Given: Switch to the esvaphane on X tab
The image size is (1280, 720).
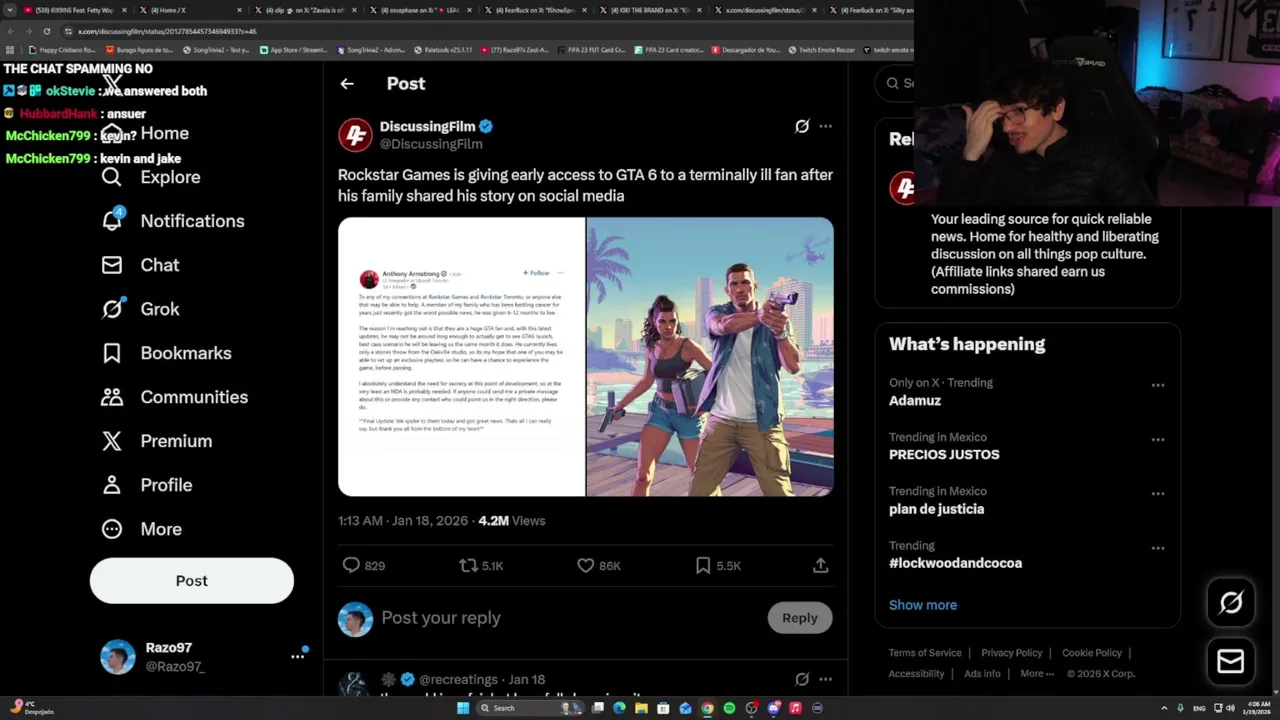Looking at the screenshot, I should (x=419, y=10).
